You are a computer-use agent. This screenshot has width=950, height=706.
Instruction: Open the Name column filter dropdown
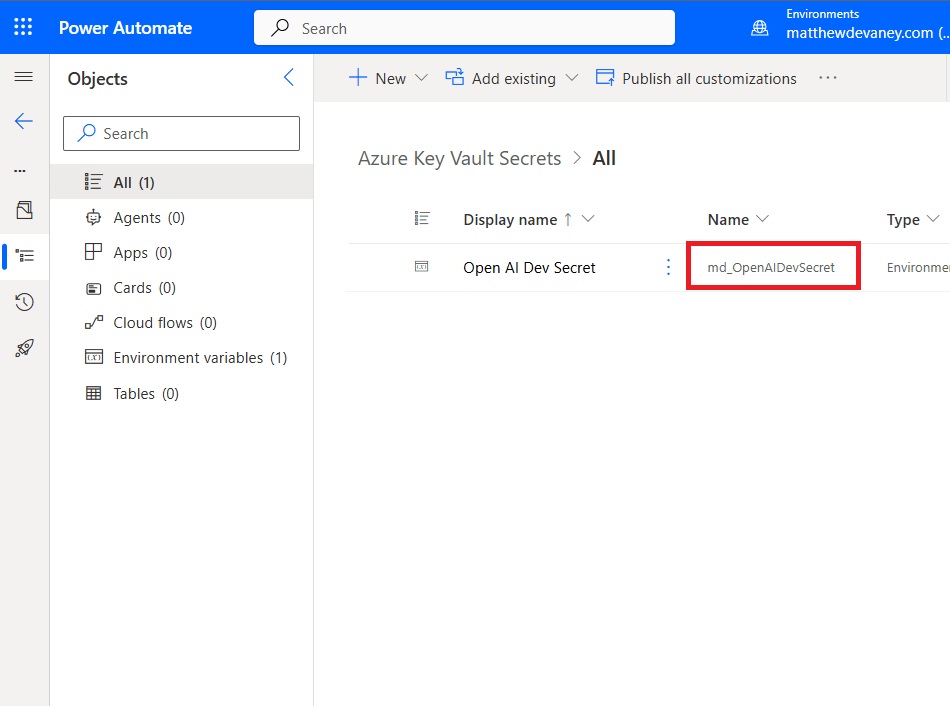tap(763, 219)
